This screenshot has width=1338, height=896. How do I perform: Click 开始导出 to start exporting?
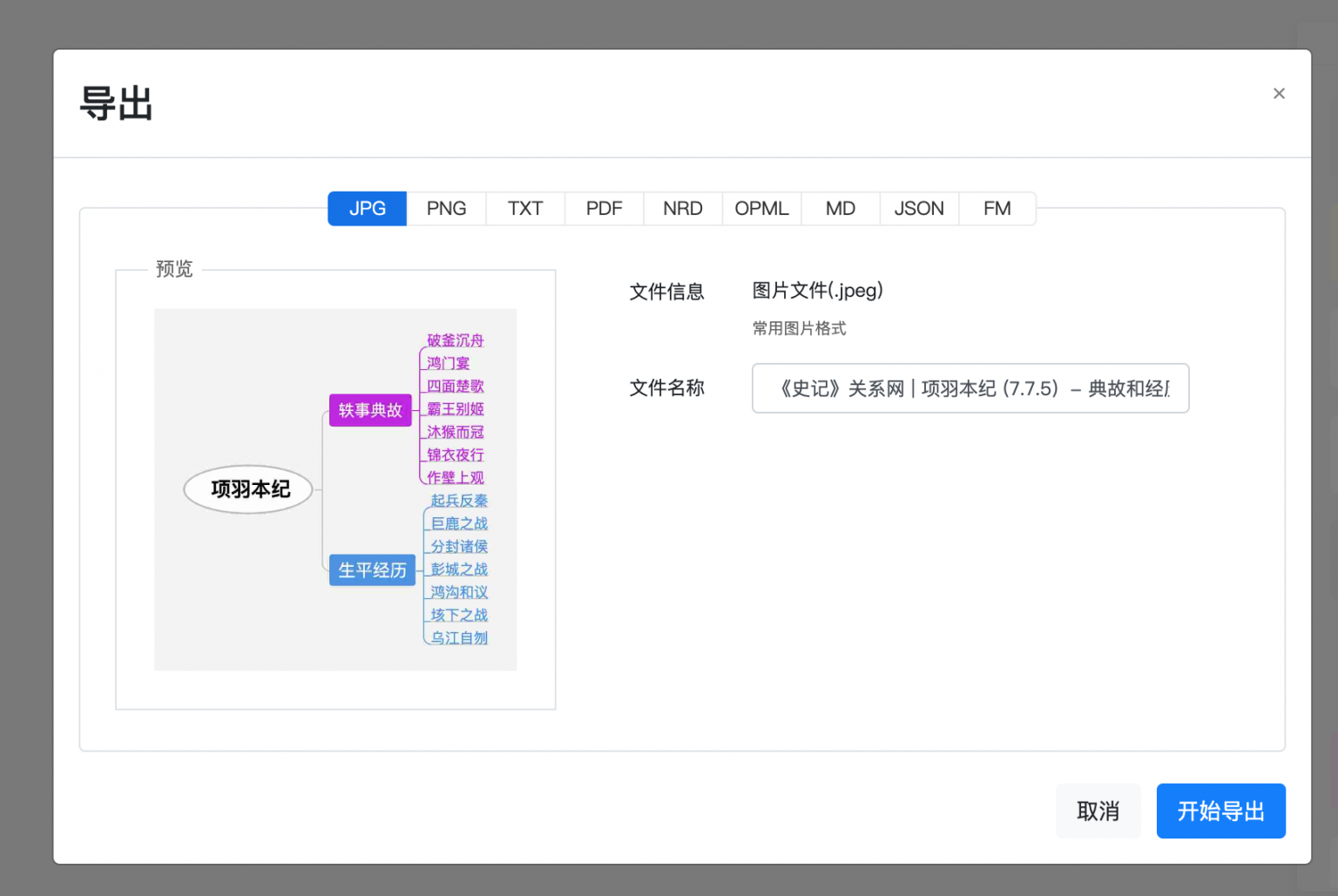pyautogui.click(x=1220, y=811)
